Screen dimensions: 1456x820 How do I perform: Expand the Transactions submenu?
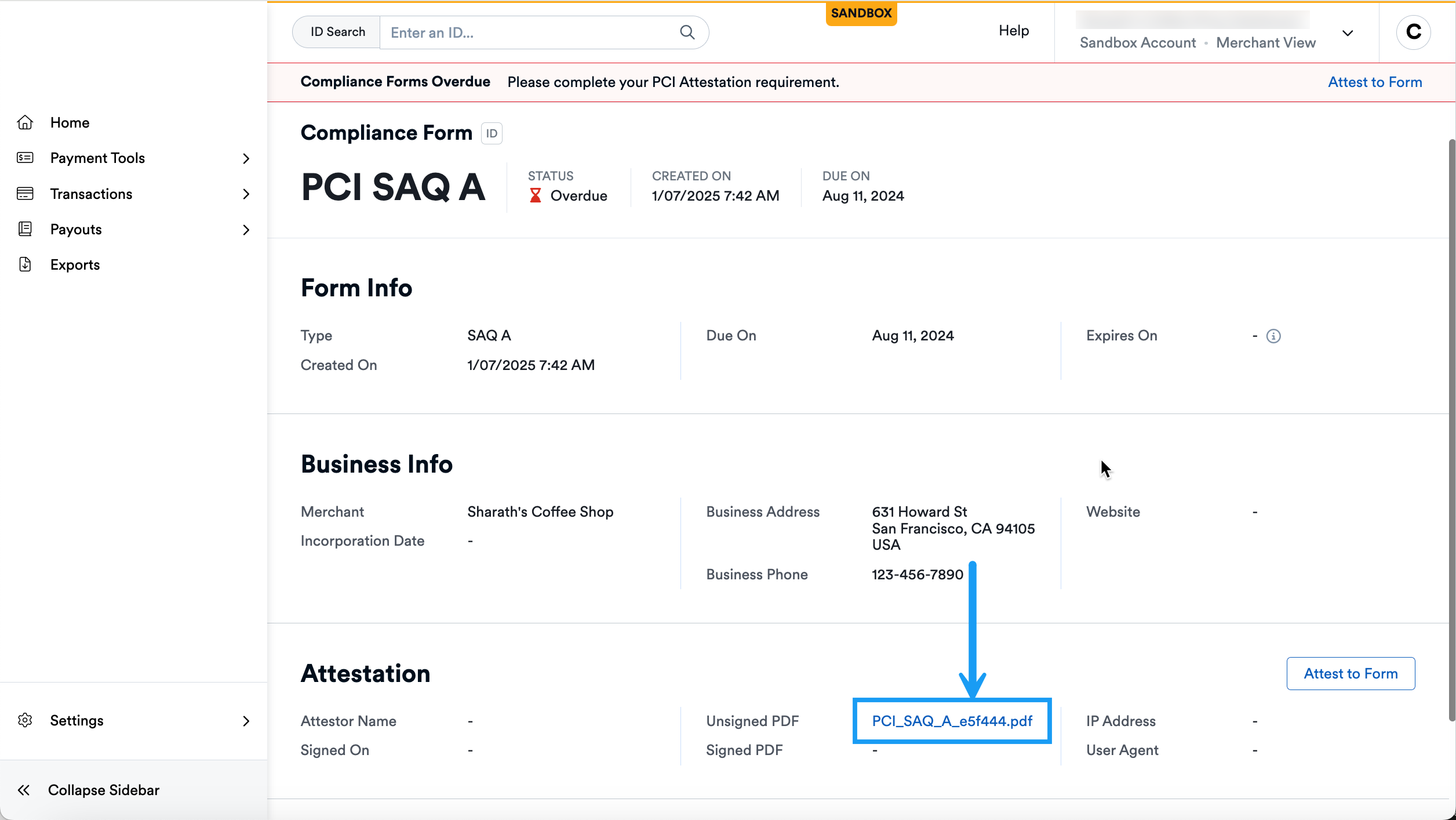coord(246,194)
